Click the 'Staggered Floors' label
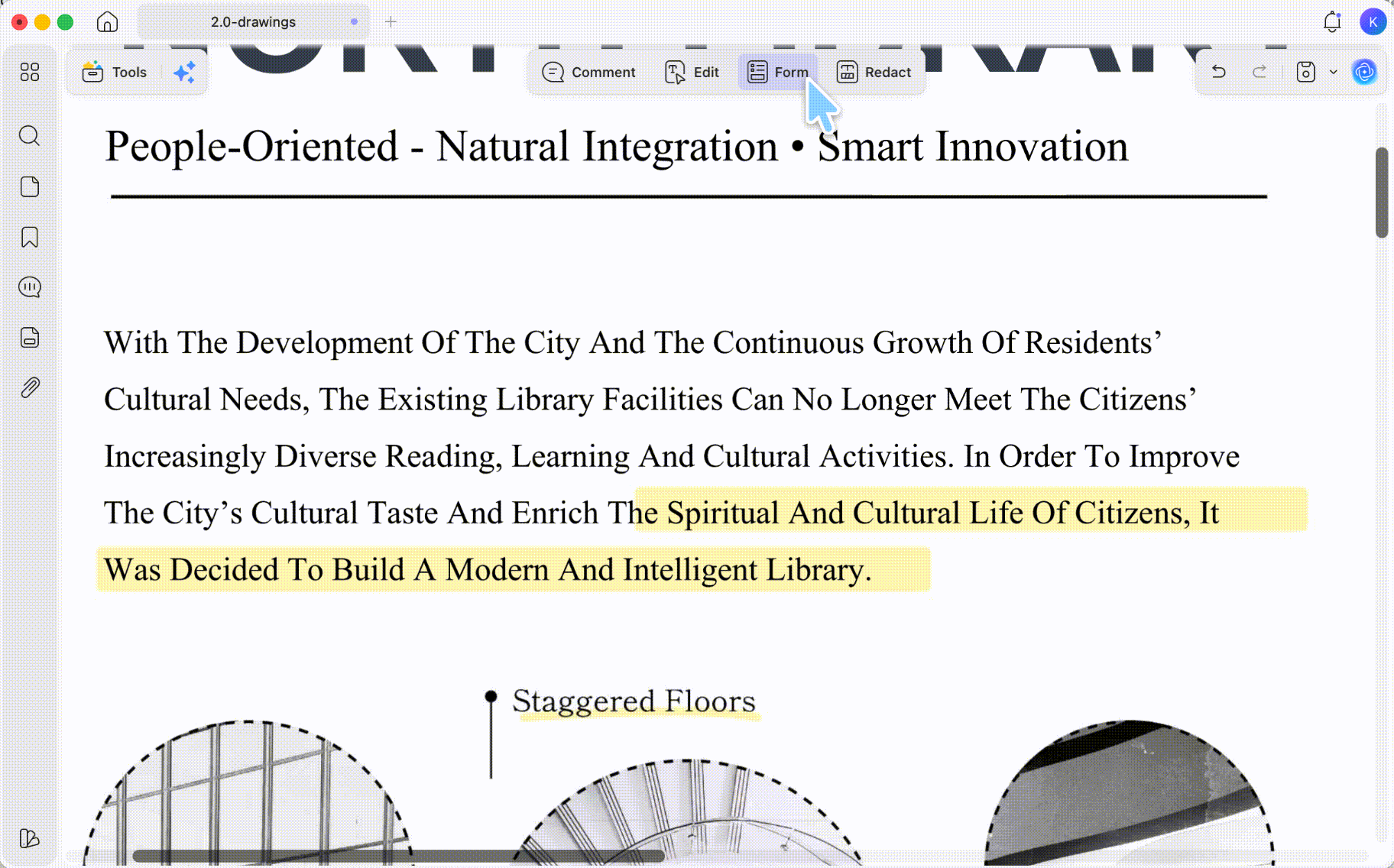1394x868 pixels. pyautogui.click(x=634, y=701)
